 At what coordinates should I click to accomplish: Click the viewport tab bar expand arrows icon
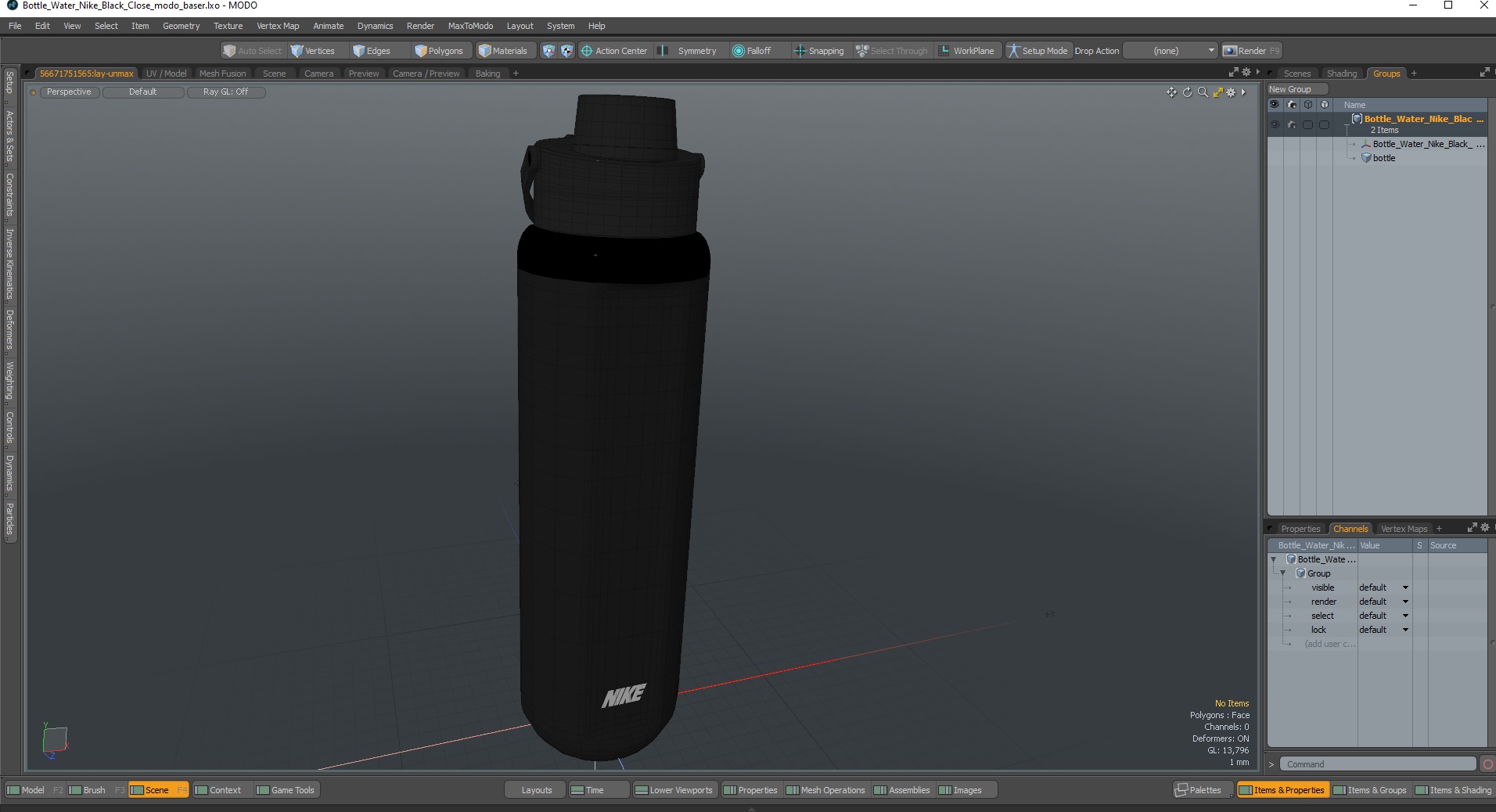(x=1234, y=72)
